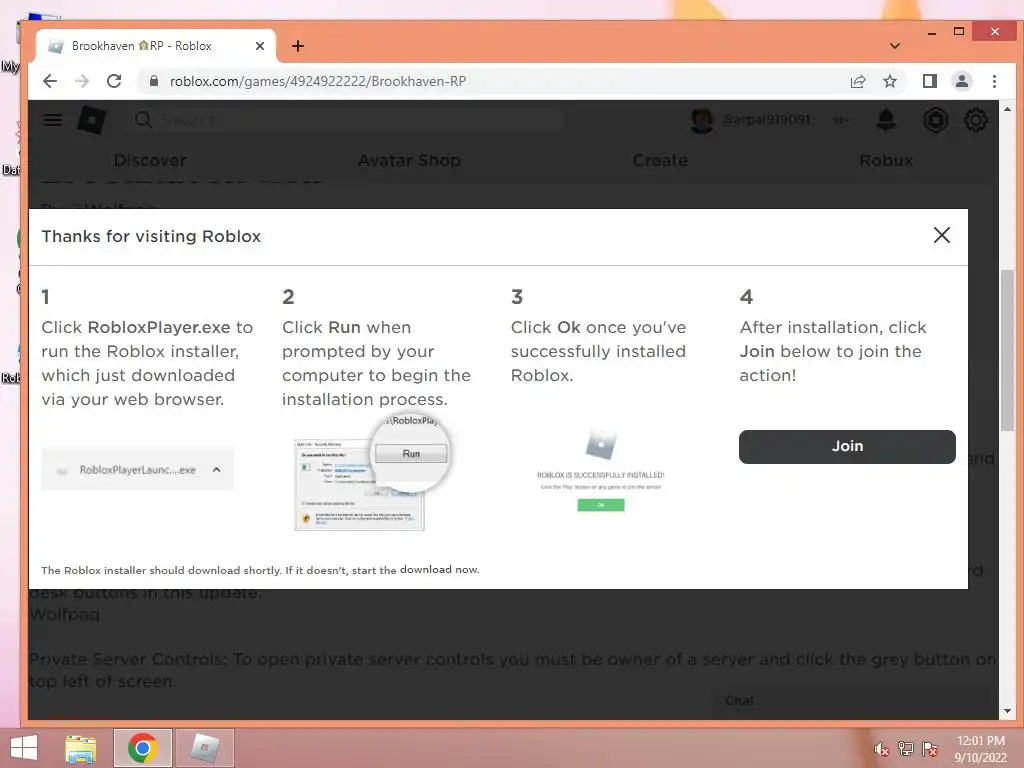Click the muted volume tray icon
The image size is (1024, 768).
coord(881,750)
